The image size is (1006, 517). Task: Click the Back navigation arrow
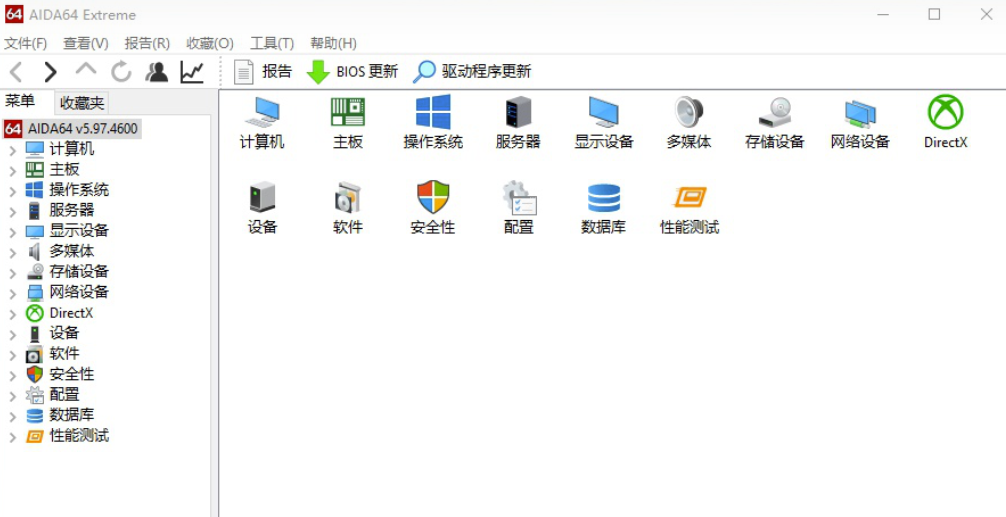point(17,72)
